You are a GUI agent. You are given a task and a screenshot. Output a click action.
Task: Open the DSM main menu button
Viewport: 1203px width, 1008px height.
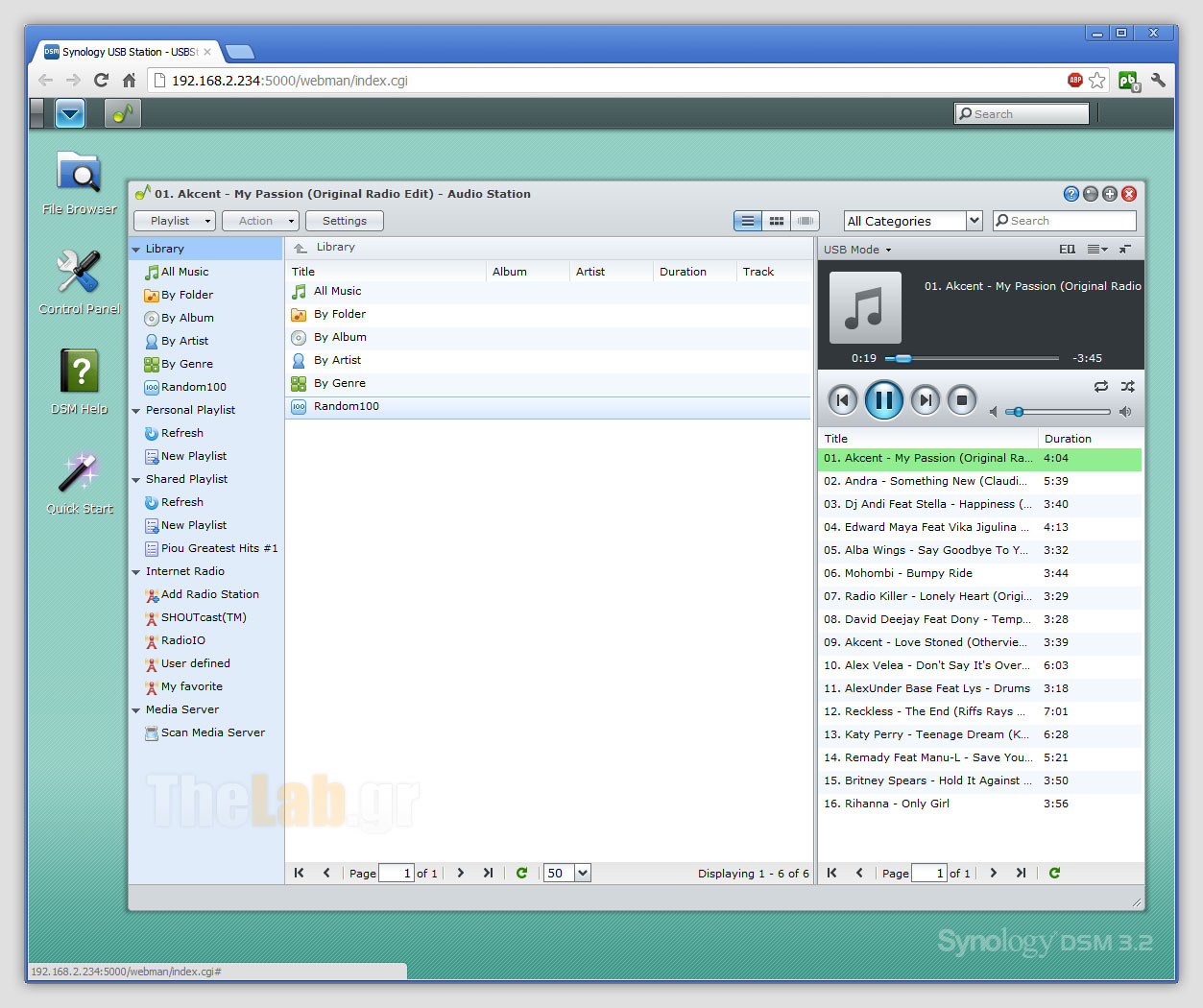pyautogui.click(x=70, y=113)
